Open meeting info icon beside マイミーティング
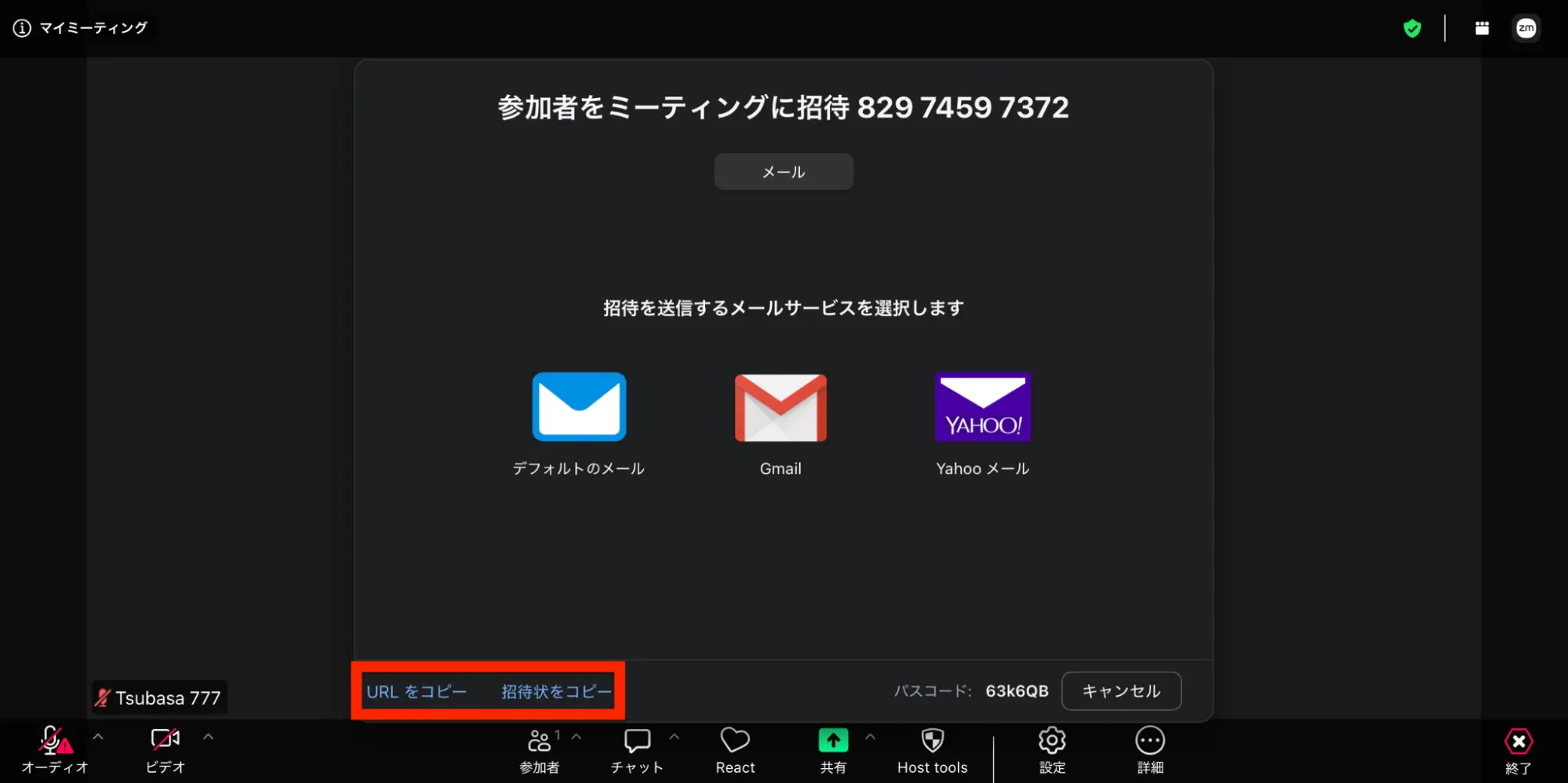 (22, 28)
